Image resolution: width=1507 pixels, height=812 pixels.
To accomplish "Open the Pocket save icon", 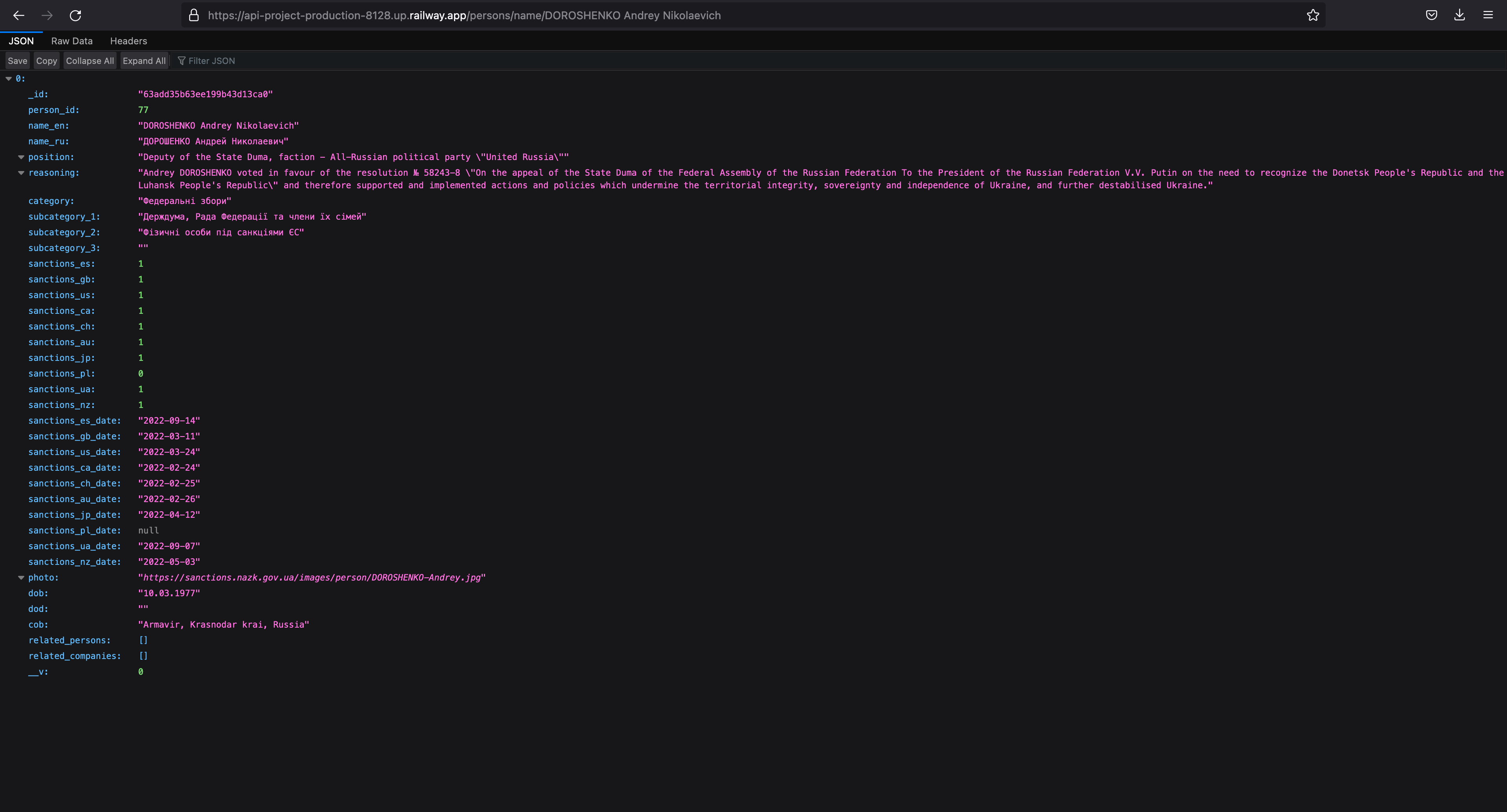I will point(1431,16).
